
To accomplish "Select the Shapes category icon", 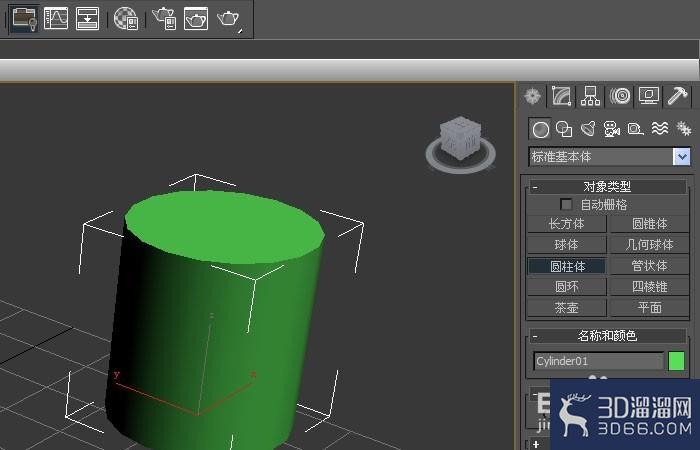I will [564, 129].
